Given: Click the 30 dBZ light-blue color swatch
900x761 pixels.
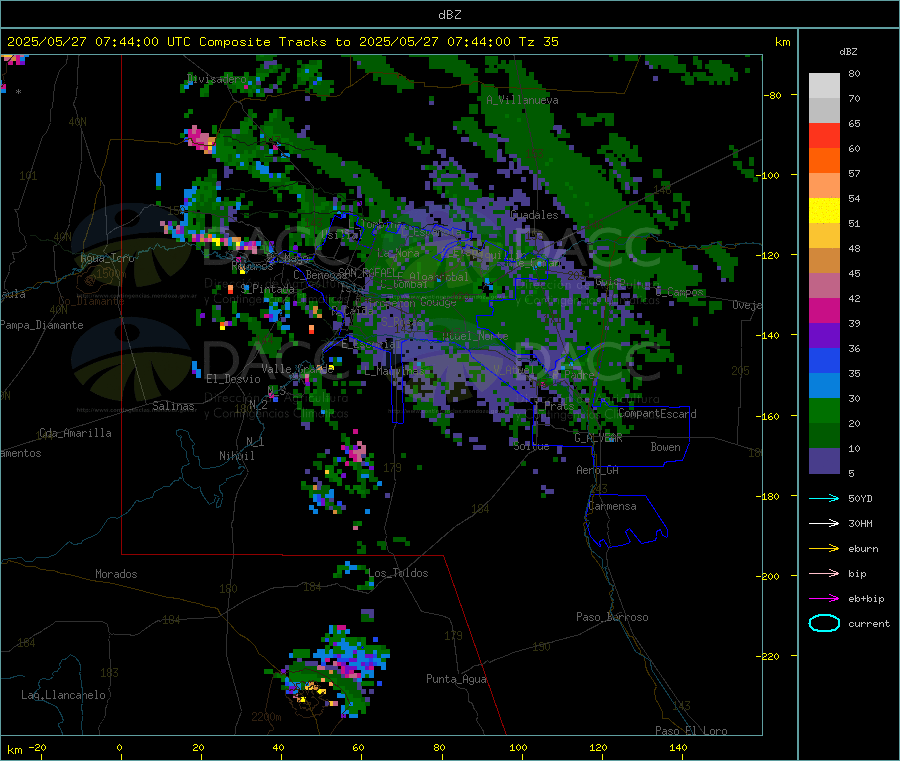Looking at the screenshot, I should click(824, 386).
